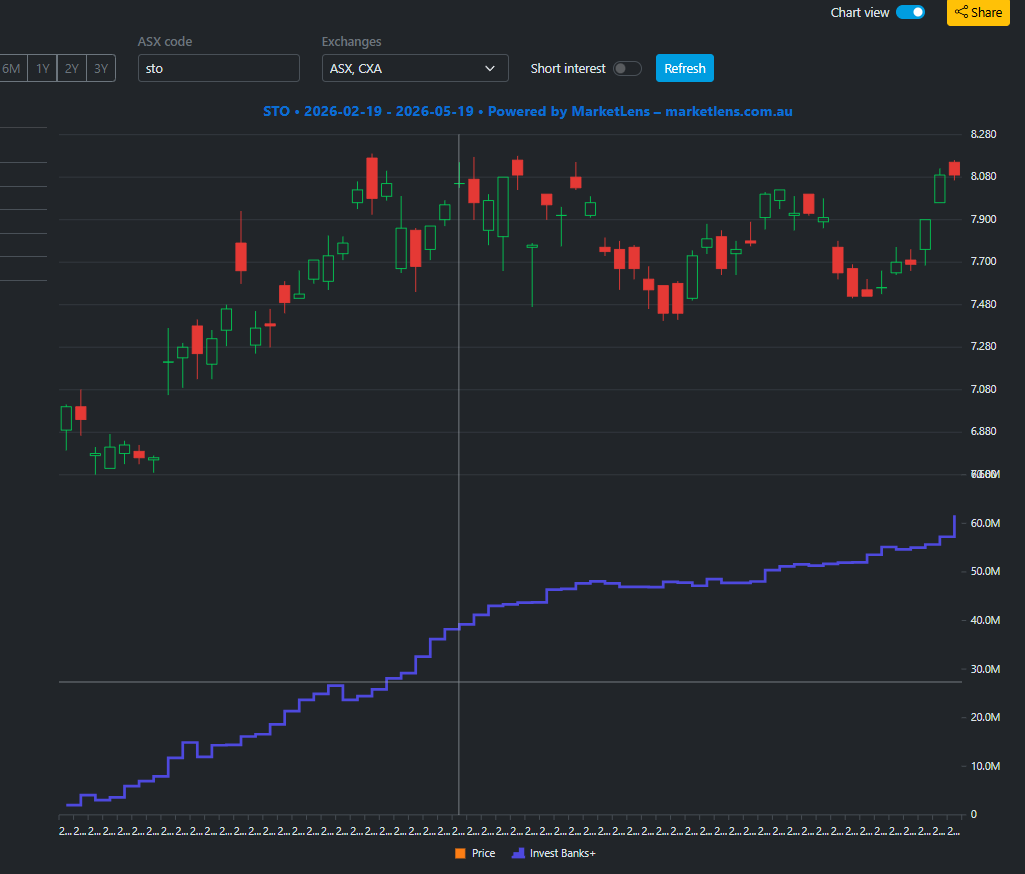Click the 7.080 price axis label
Screen dimensions: 1025x874
tap(983, 389)
